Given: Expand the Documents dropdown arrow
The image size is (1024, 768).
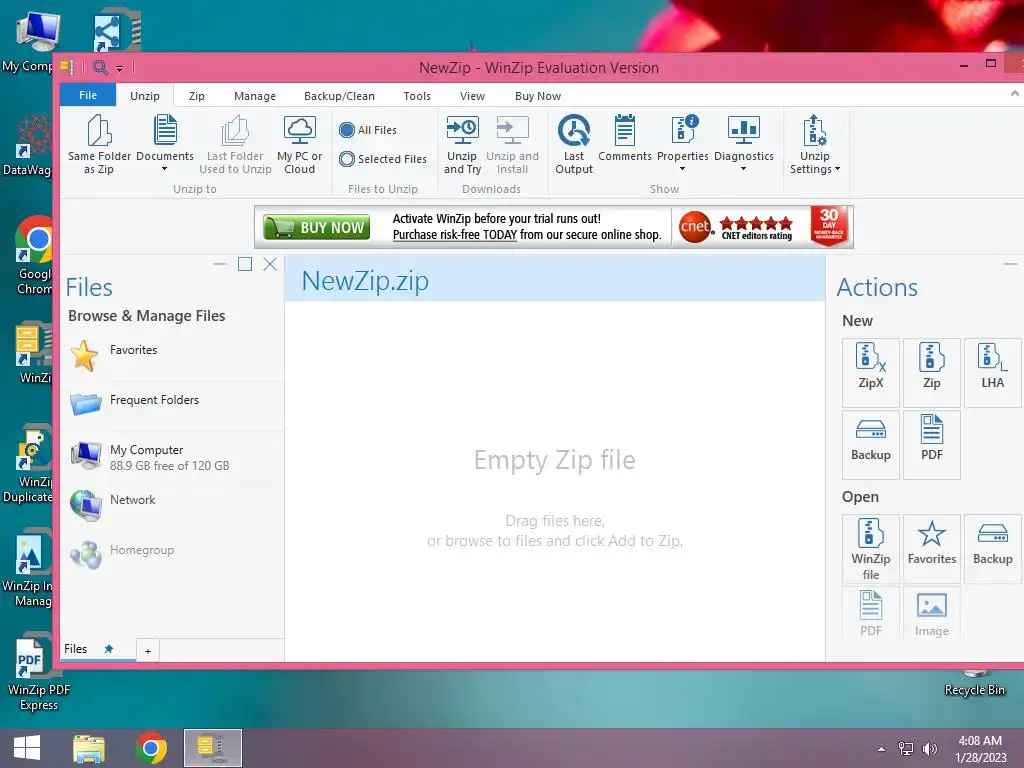Looking at the screenshot, I should tap(165, 168).
